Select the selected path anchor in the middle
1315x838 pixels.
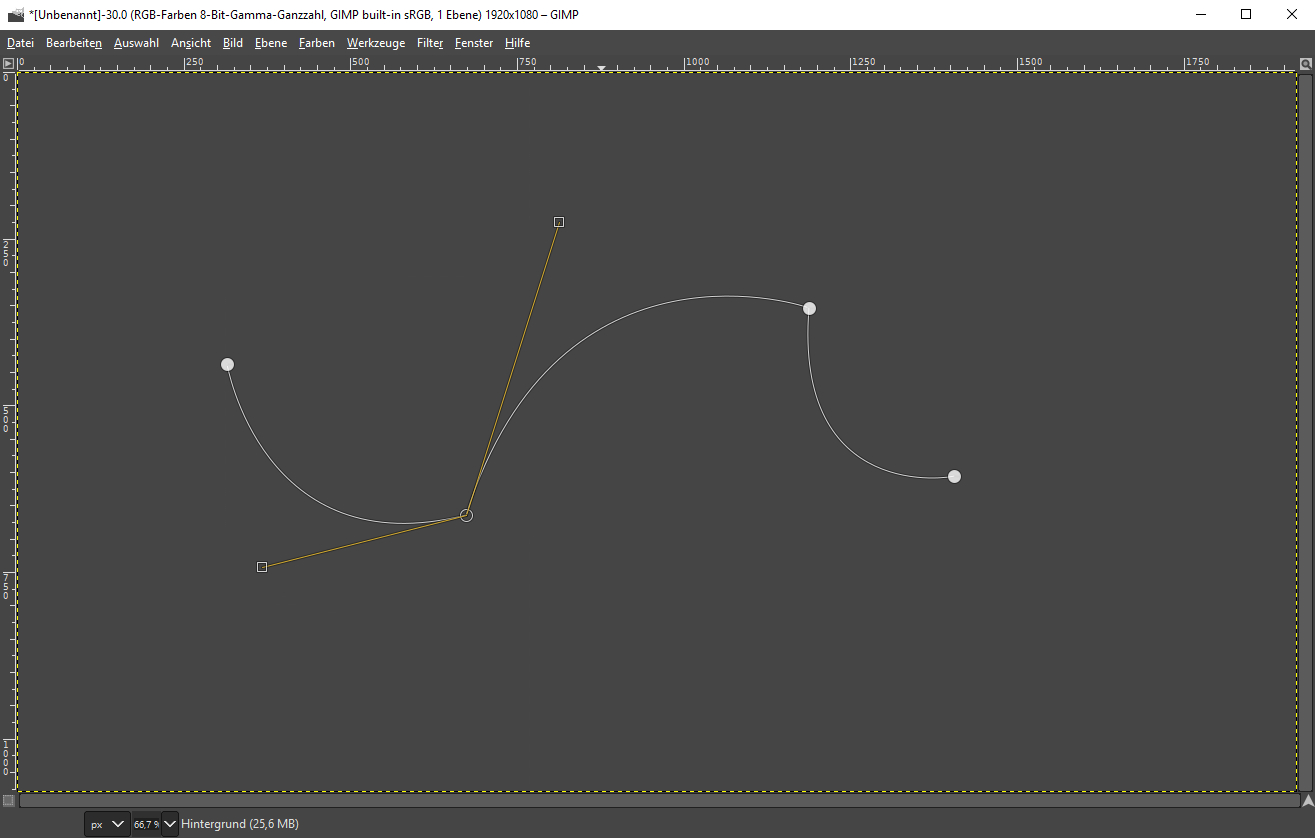[466, 515]
